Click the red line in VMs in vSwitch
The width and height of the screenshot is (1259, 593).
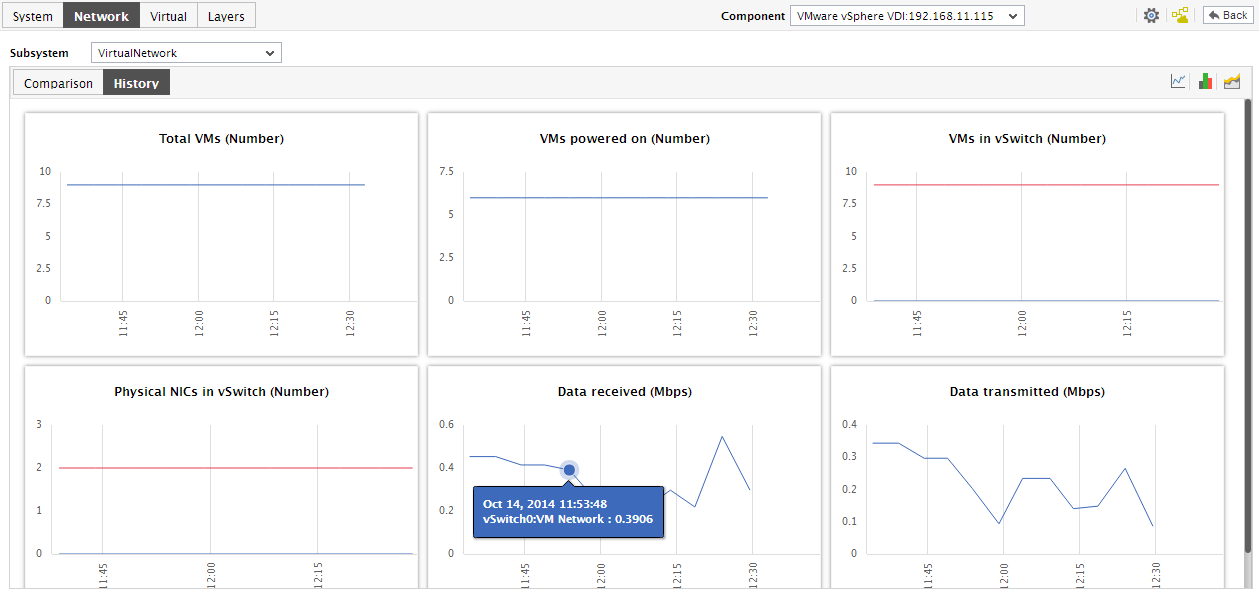click(1045, 185)
